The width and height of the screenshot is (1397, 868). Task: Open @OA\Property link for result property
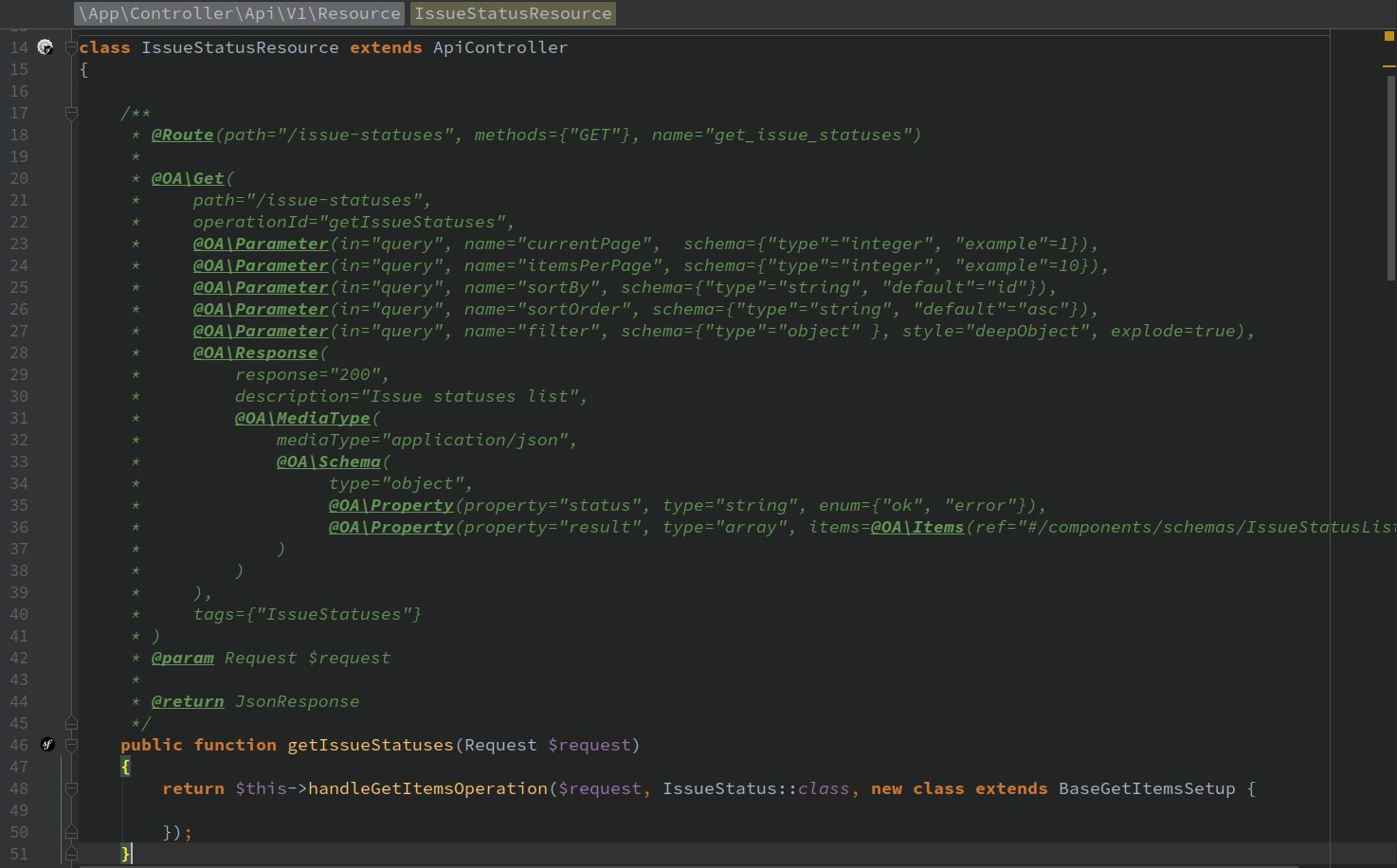click(391, 527)
